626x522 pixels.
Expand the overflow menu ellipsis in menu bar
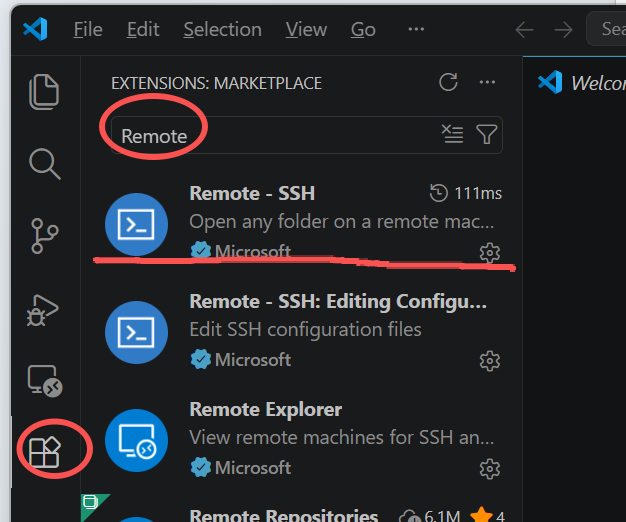pyautogui.click(x=416, y=29)
